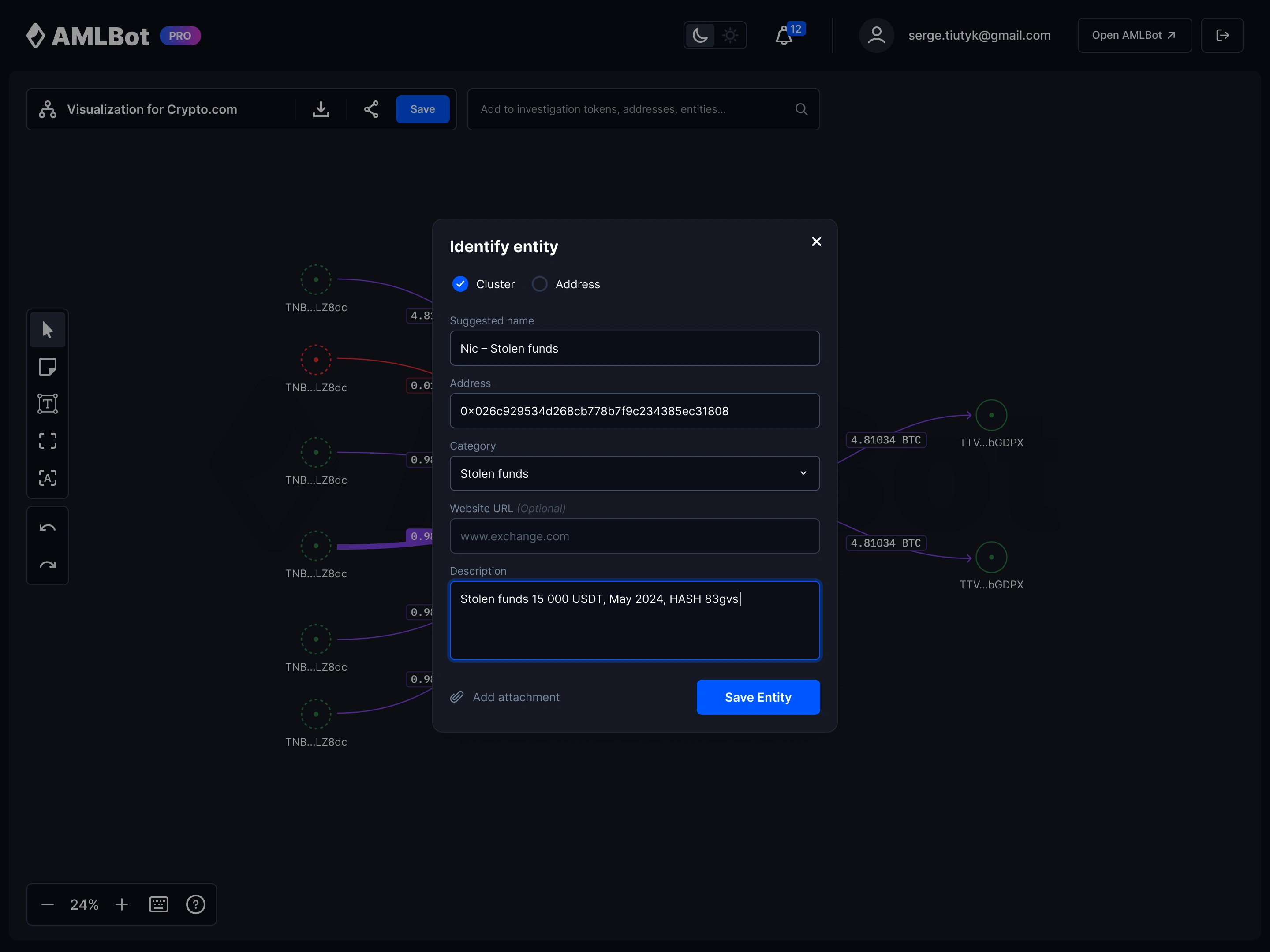The image size is (1270, 952).
Task: Switch to light theme sun toggle
Action: (x=730, y=36)
